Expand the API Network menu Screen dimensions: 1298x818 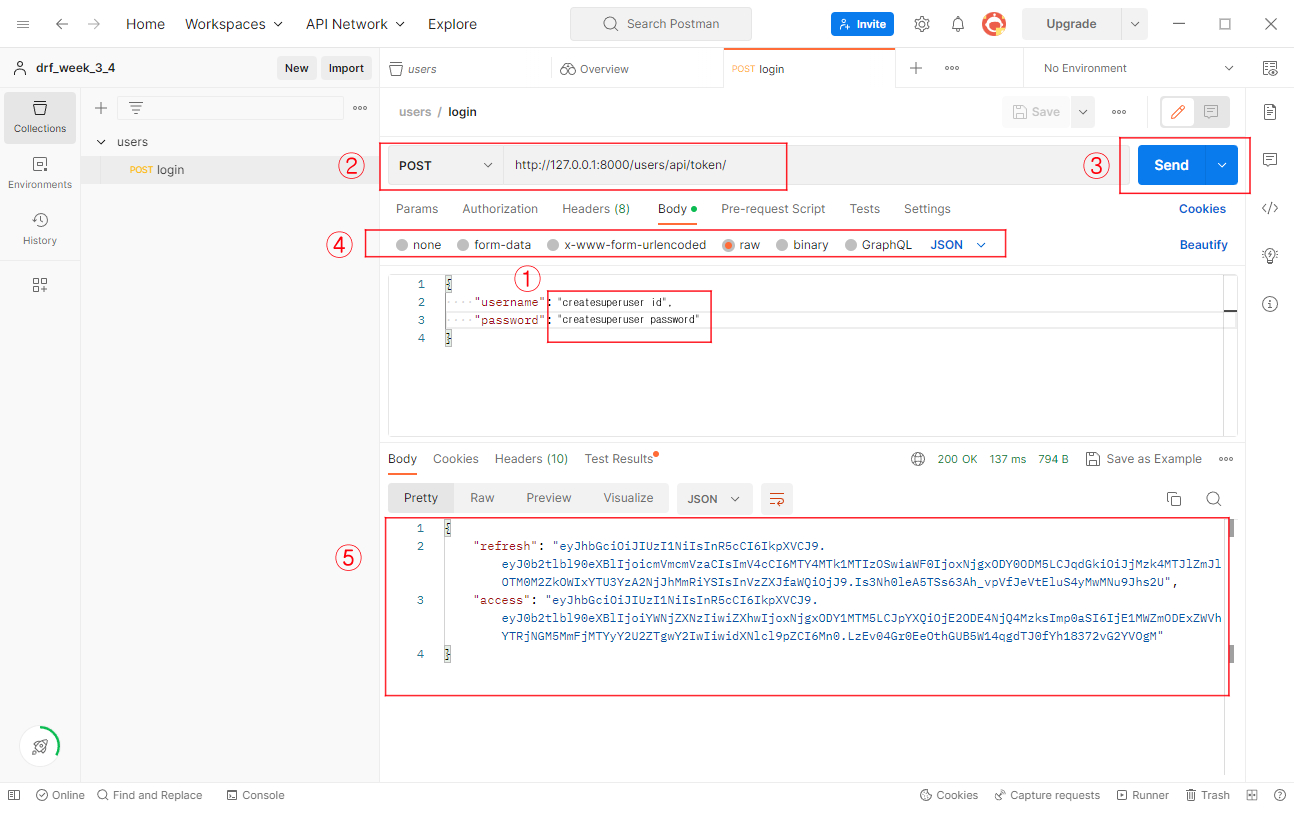[x=355, y=24]
